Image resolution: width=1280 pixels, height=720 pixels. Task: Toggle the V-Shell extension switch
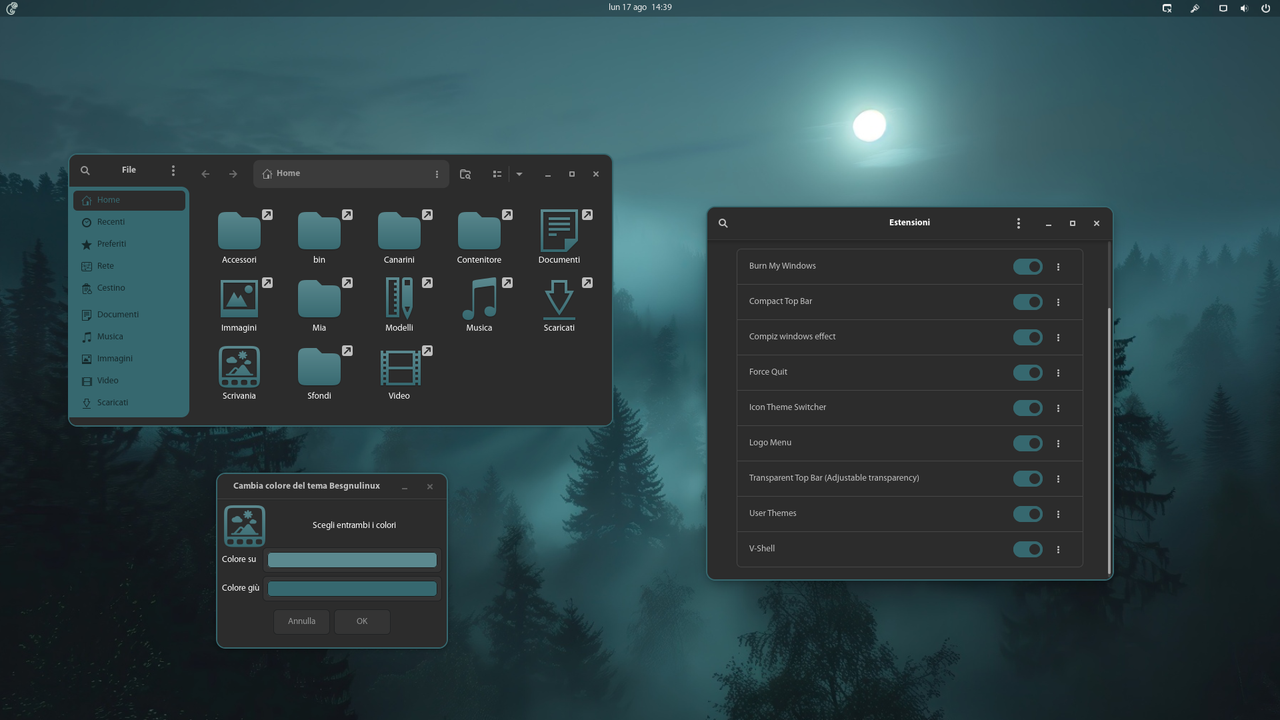(x=1028, y=549)
